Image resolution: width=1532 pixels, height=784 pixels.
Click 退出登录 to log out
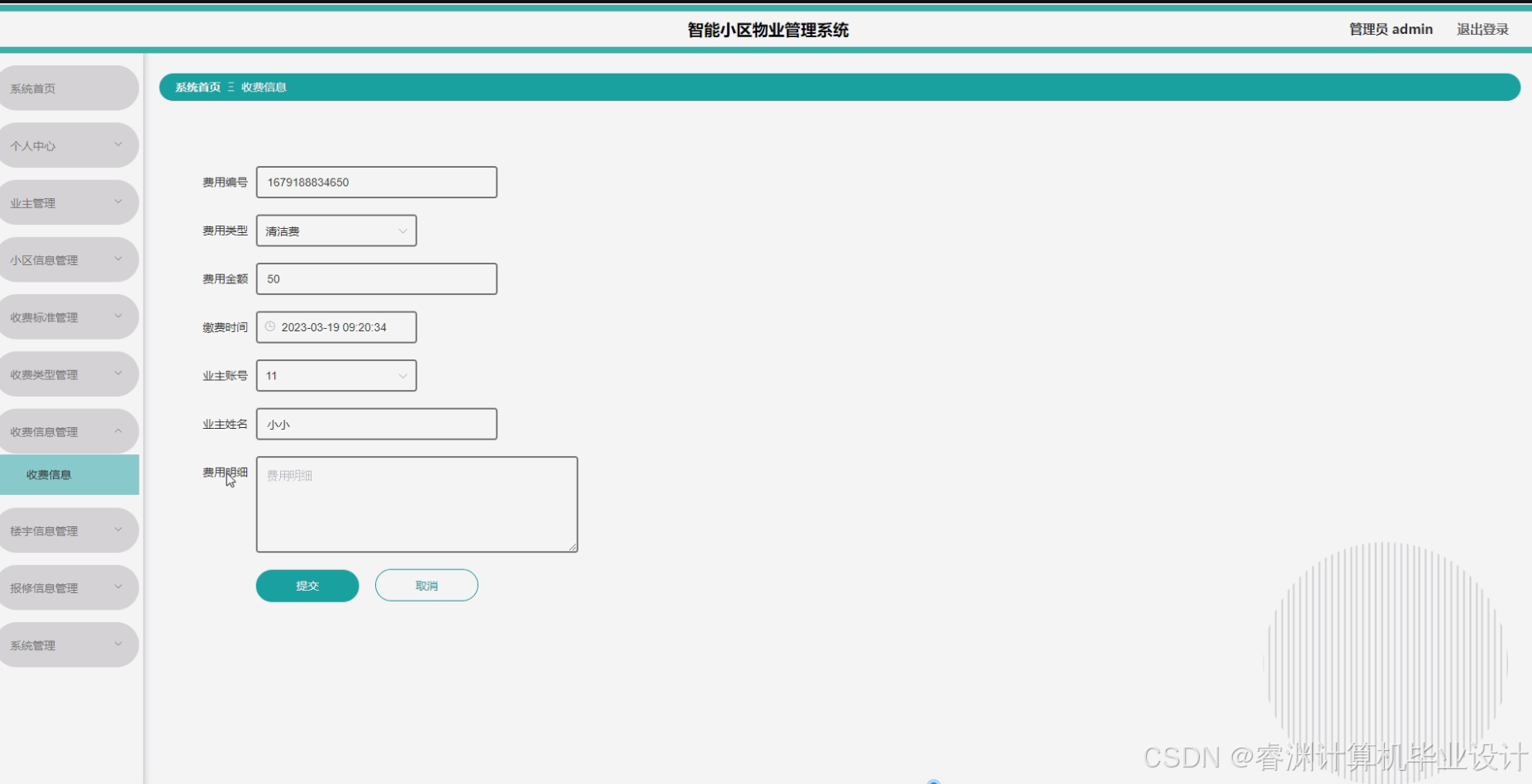(1482, 29)
